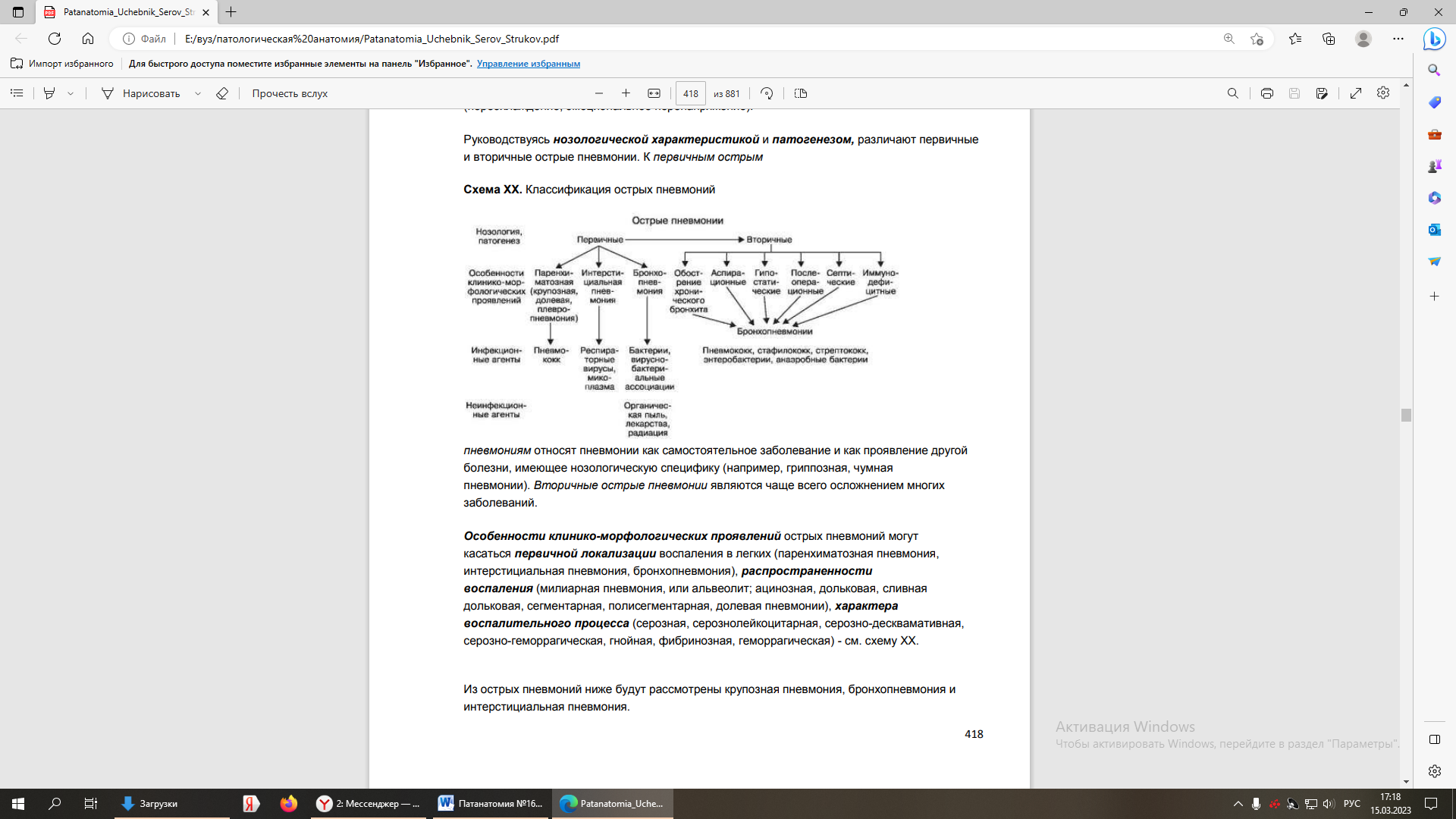Screen dimensions: 1456x819
Task: Click the save icon in PDF toolbar
Action: [1294, 93]
